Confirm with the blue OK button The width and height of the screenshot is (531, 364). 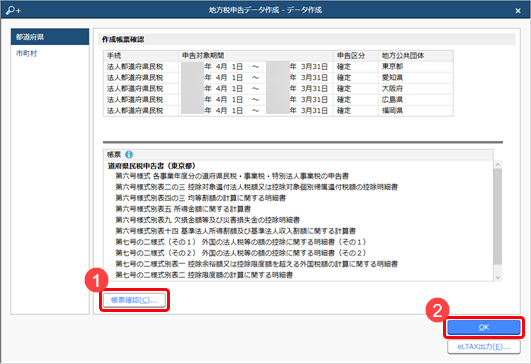pyautogui.click(x=484, y=327)
